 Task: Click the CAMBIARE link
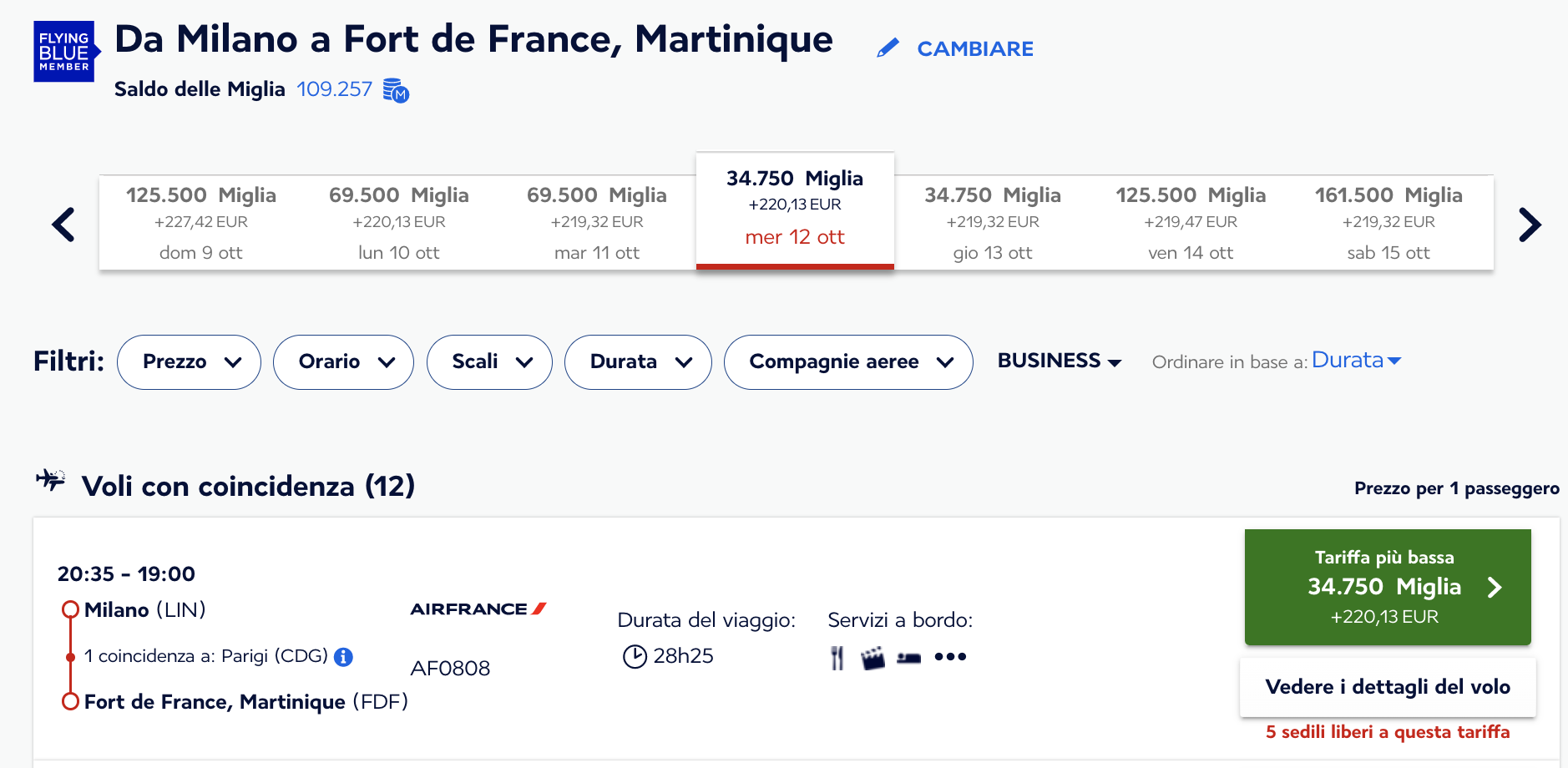(x=975, y=49)
